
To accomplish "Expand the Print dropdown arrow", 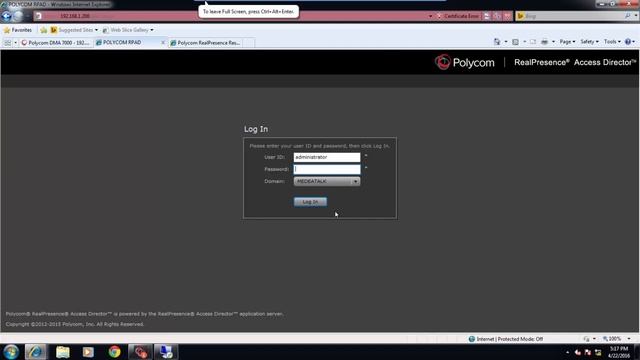I will 553,42.
